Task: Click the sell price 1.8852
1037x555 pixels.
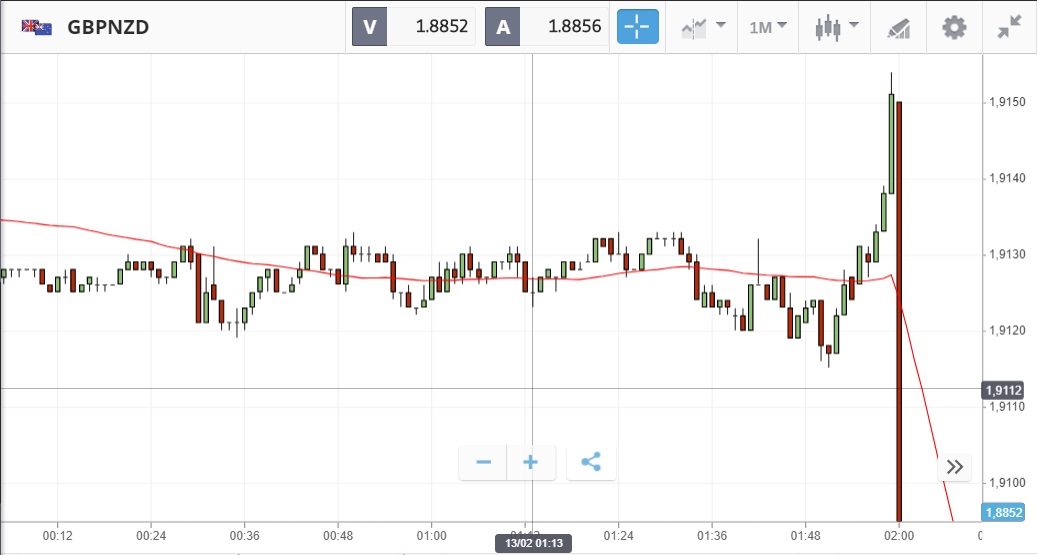Action: pyautogui.click(x=441, y=26)
